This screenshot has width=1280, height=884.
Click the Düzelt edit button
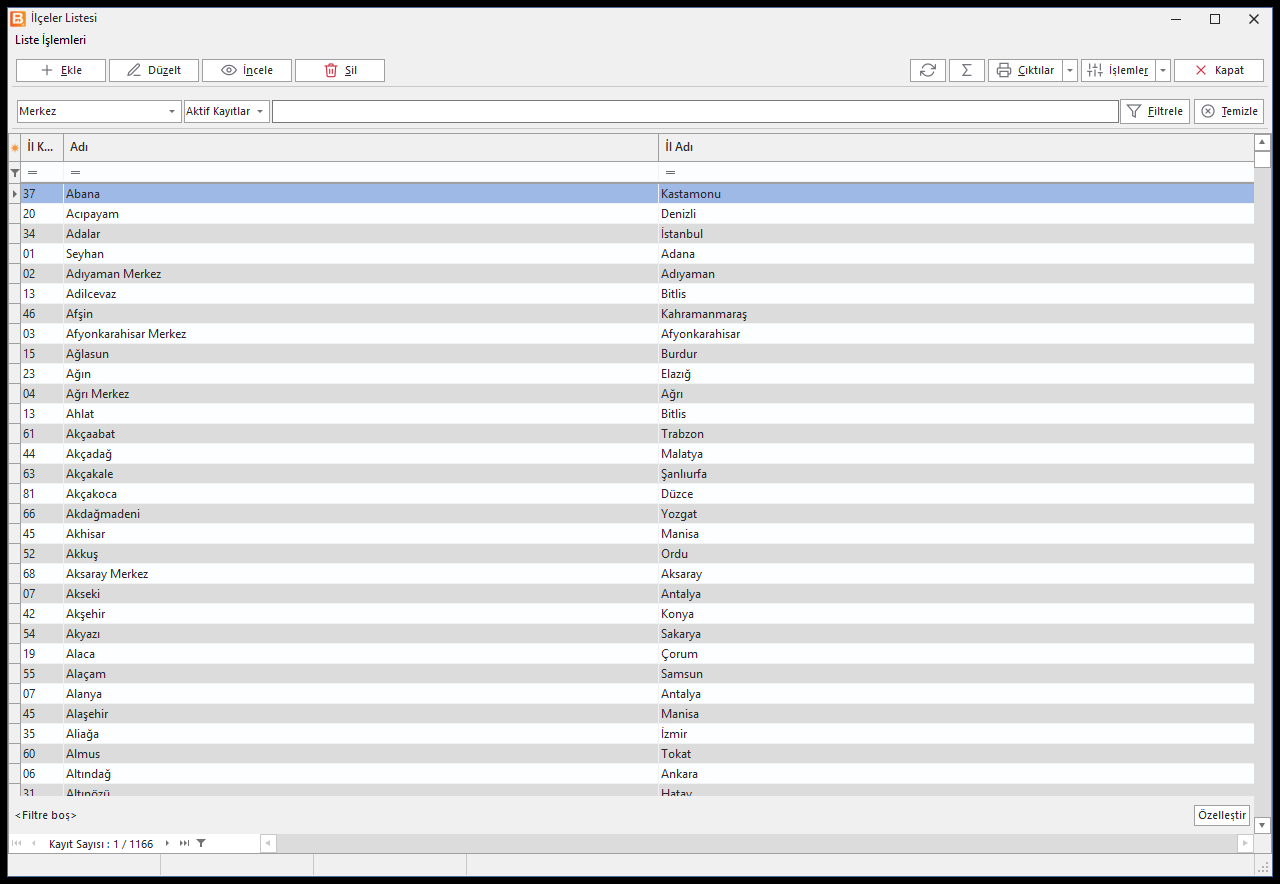pos(154,70)
